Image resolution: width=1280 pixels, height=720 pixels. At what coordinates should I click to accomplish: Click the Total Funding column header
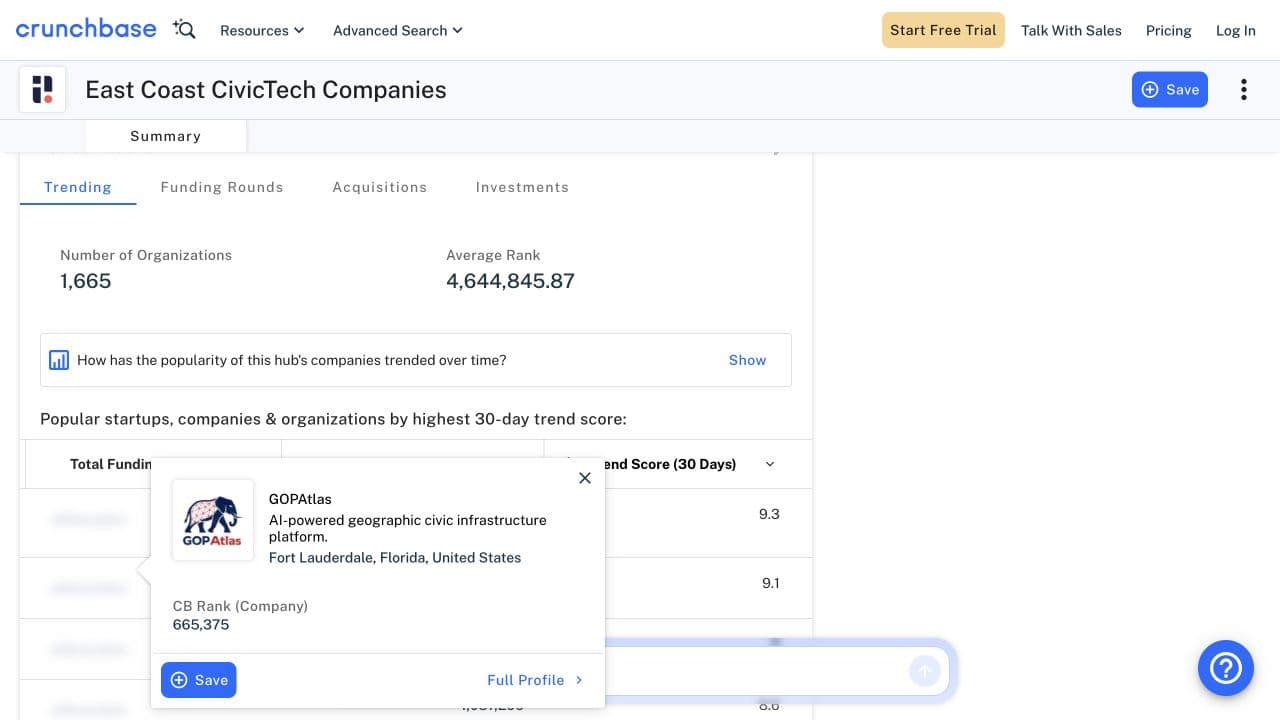coord(110,464)
